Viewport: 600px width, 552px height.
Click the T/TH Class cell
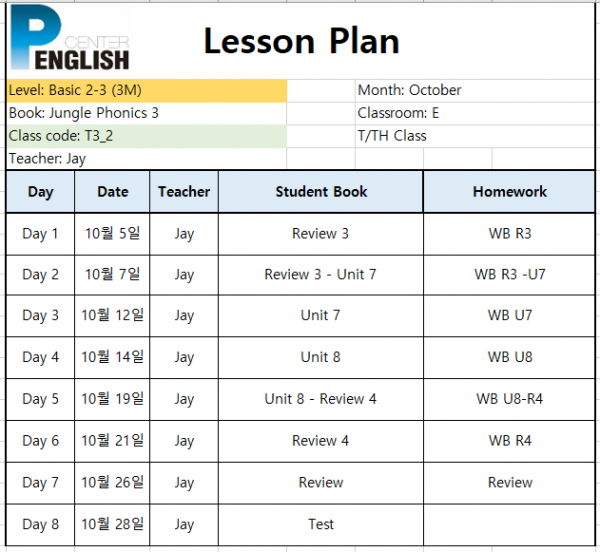(x=474, y=136)
